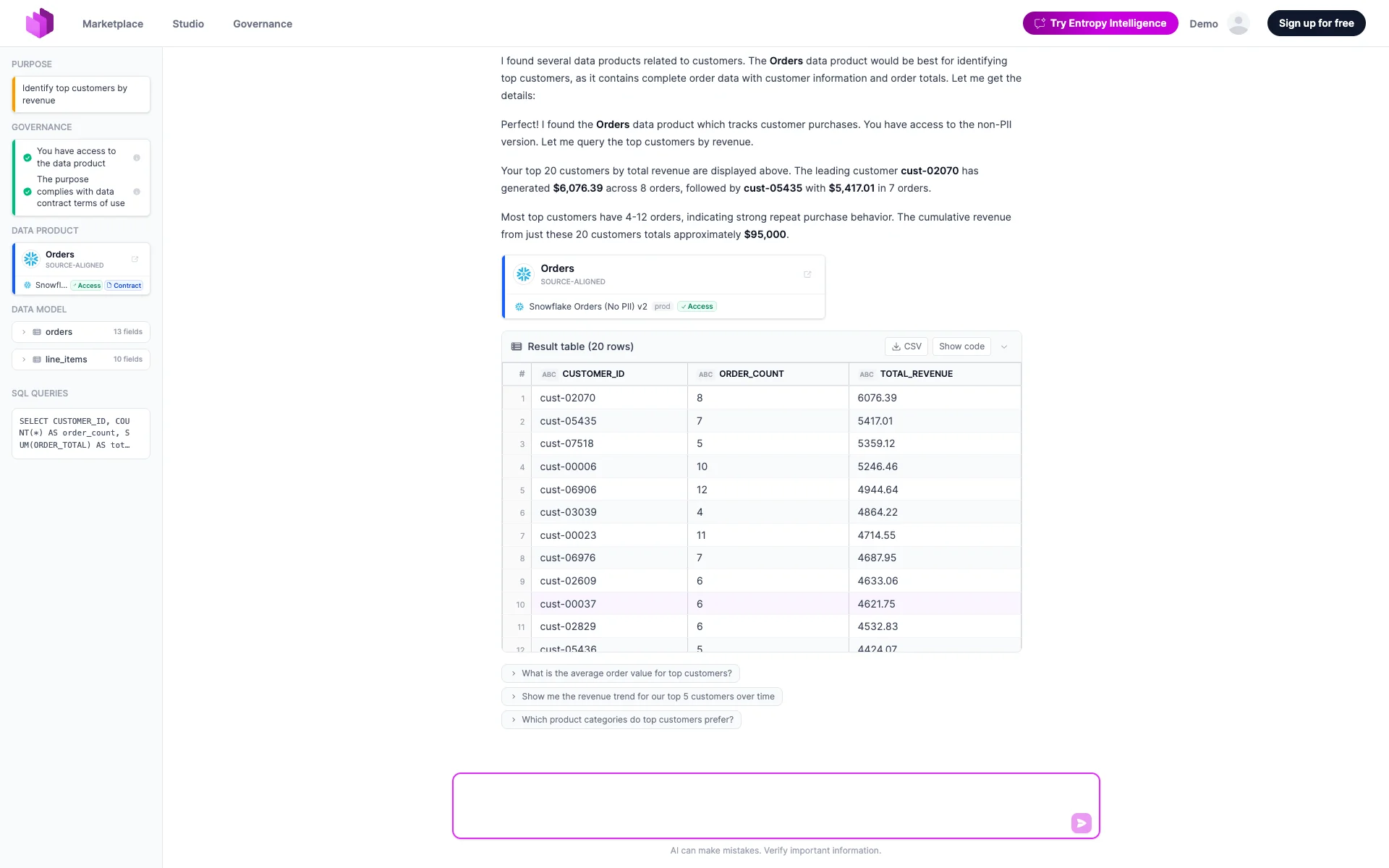The width and height of the screenshot is (1389, 868).
Task: Open the result table options chevron
Action: pyautogui.click(x=1005, y=346)
